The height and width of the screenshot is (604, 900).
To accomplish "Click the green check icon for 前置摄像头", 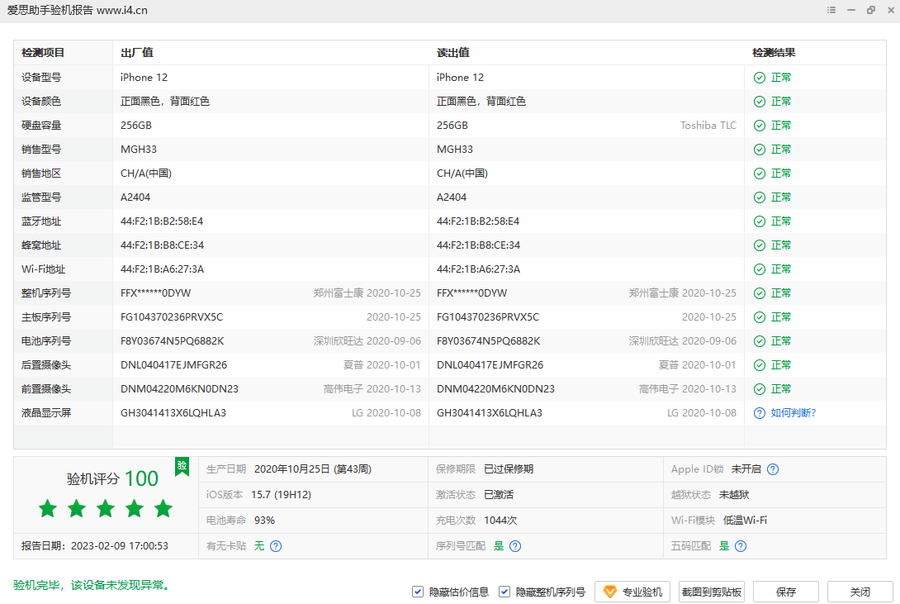I will [759, 389].
